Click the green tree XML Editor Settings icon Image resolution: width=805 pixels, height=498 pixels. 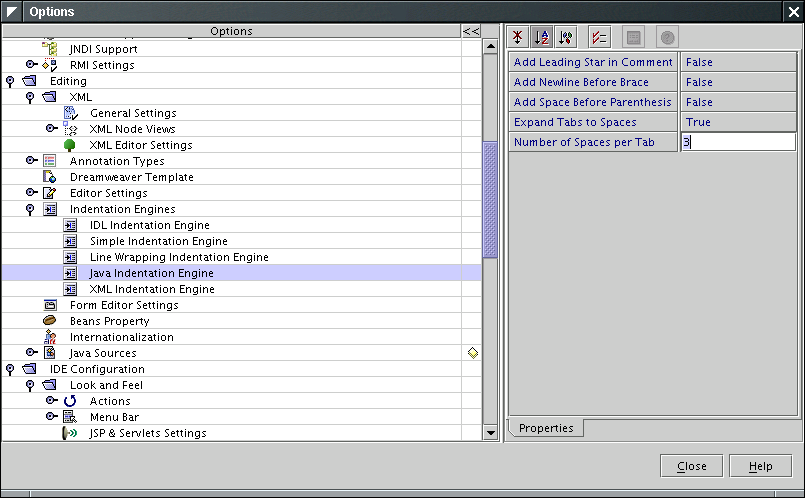(x=70, y=145)
